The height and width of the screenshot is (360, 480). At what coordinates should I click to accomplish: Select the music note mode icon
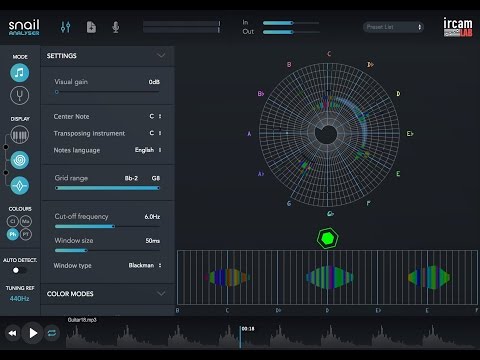click(20, 73)
